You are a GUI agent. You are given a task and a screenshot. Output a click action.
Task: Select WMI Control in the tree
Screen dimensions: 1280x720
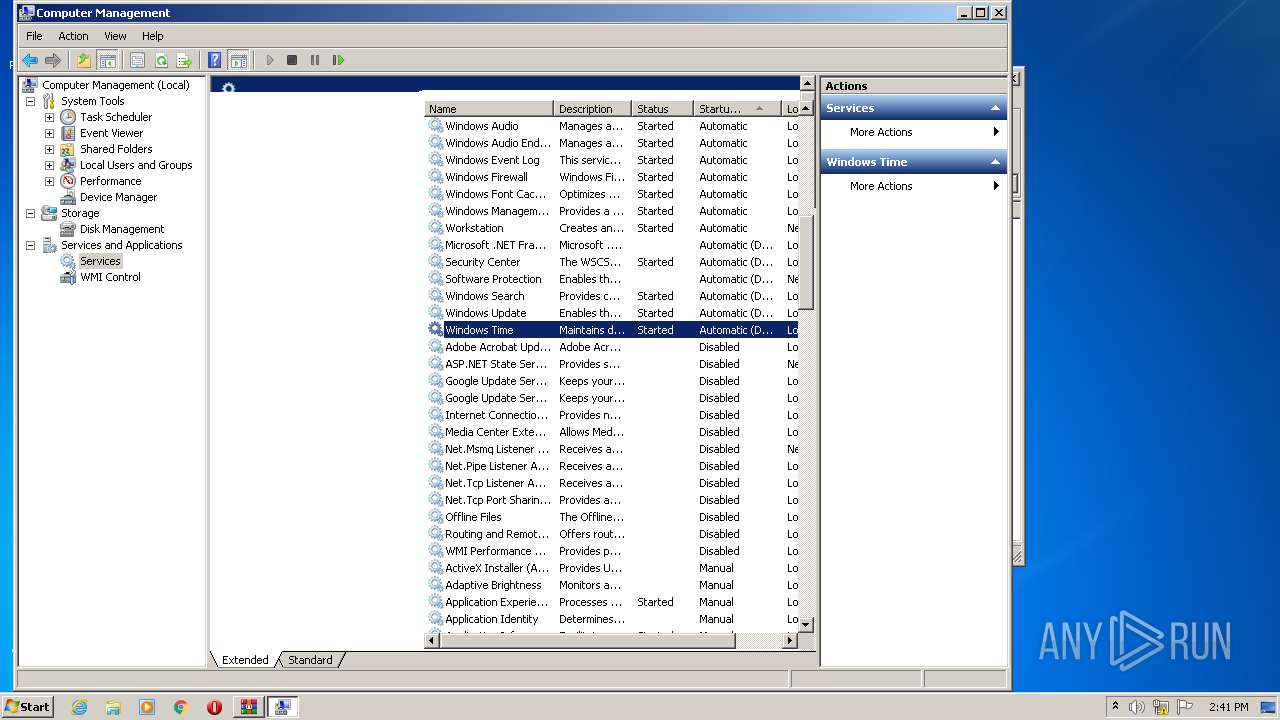(x=110, y=277)
